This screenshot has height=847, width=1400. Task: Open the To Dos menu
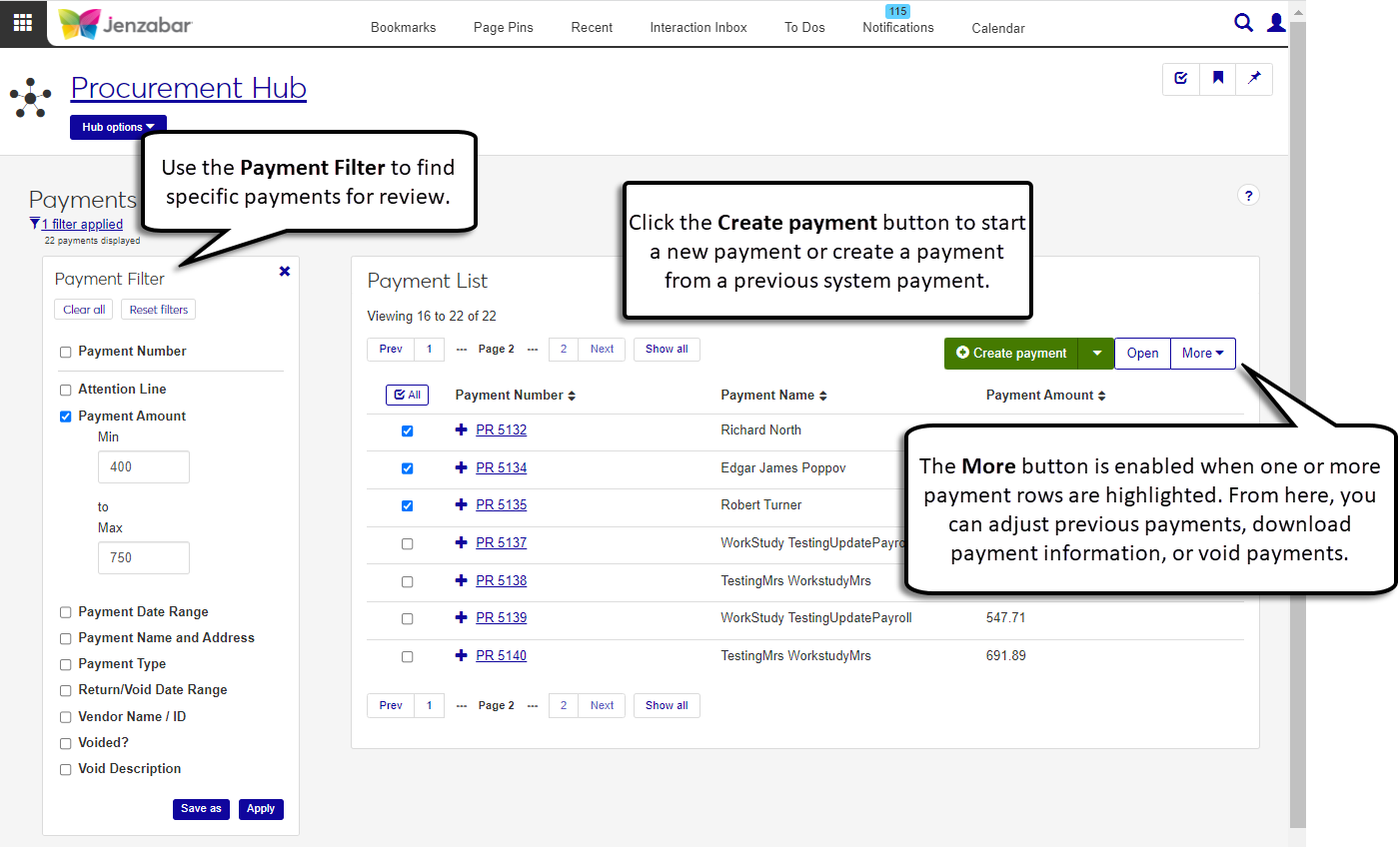(x=804, y=27)
